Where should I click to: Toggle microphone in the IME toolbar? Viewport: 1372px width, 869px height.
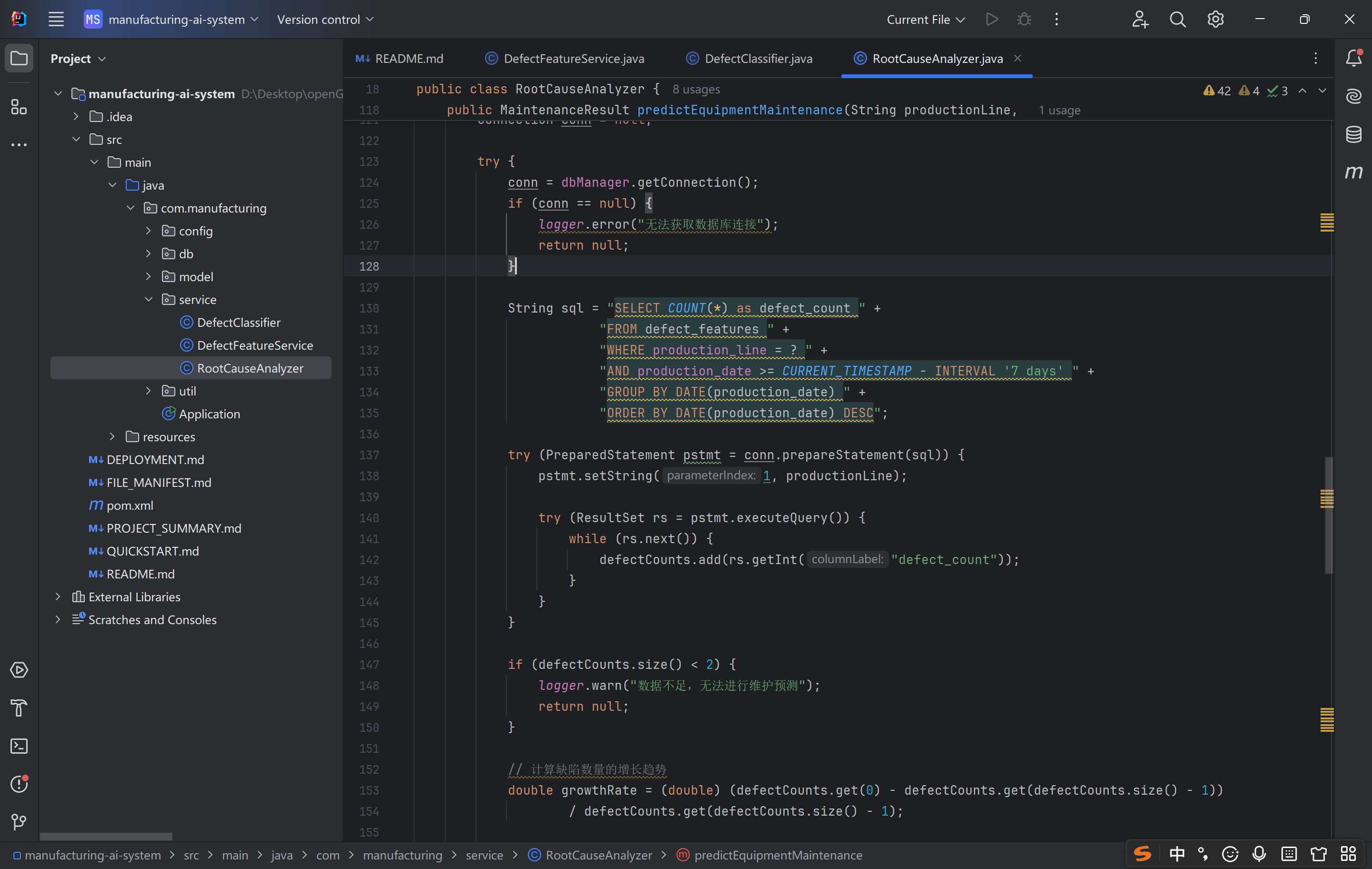(1259, 853)
